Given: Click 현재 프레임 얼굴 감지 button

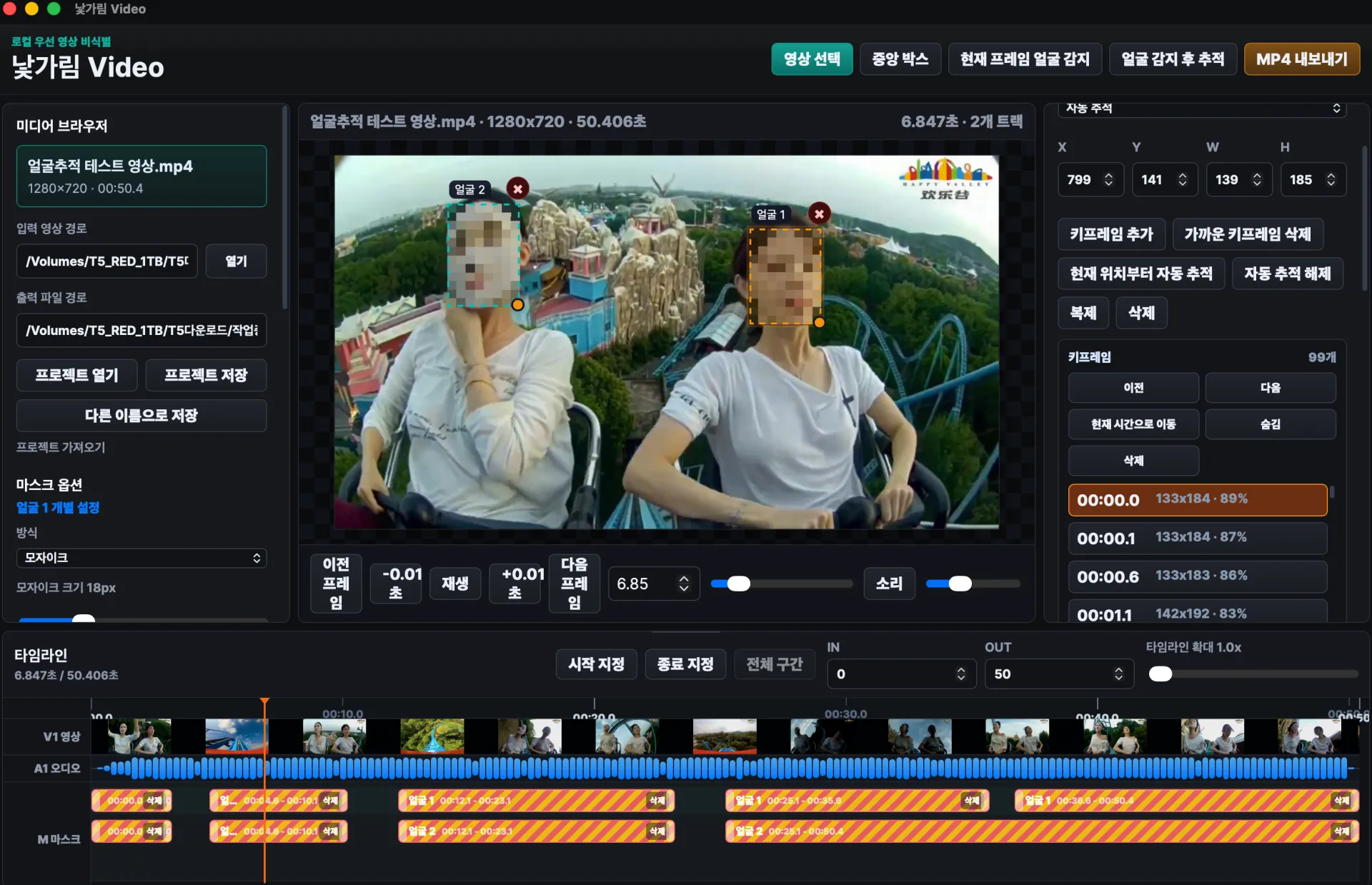Looking at the screenshot, I should click(1025, 59).
